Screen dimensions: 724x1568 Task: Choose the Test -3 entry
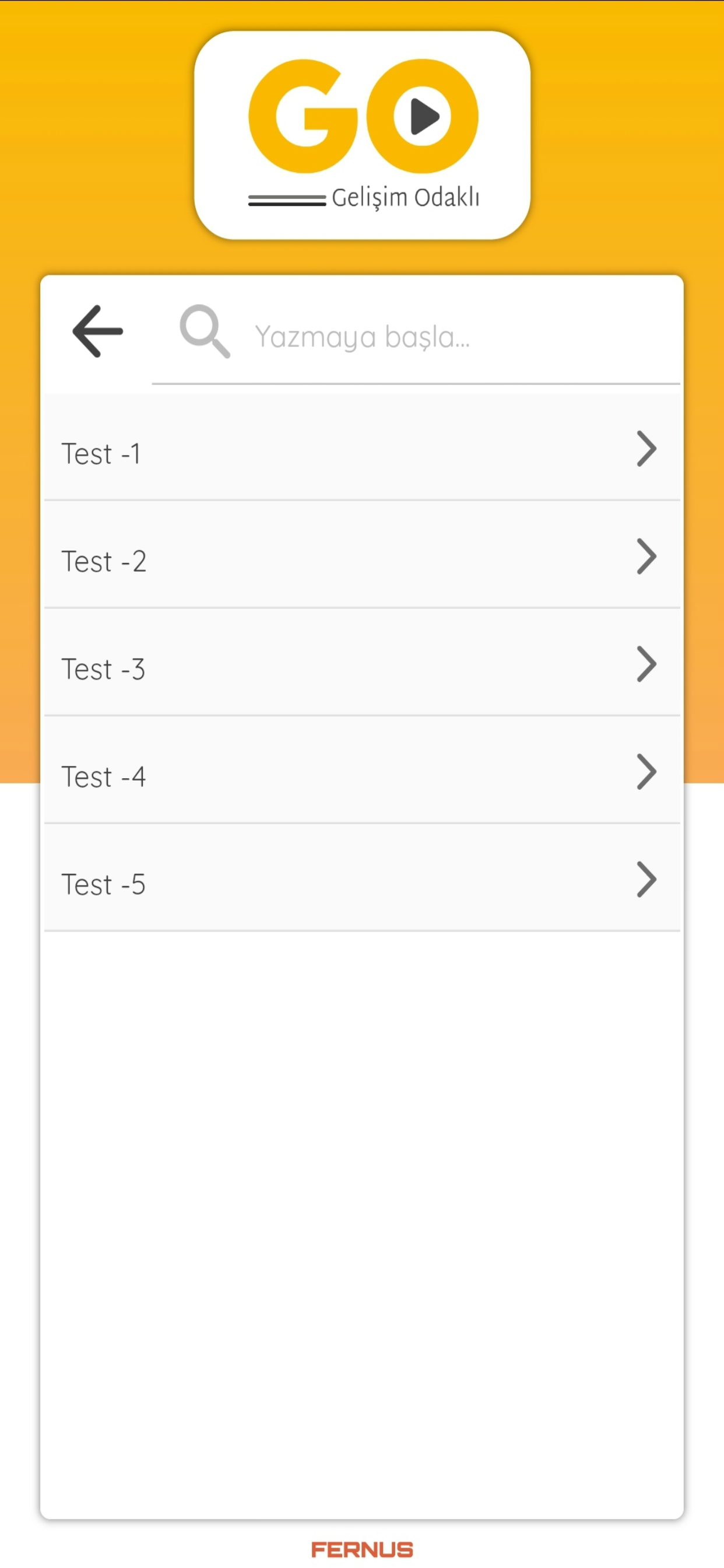click(362, 662)
